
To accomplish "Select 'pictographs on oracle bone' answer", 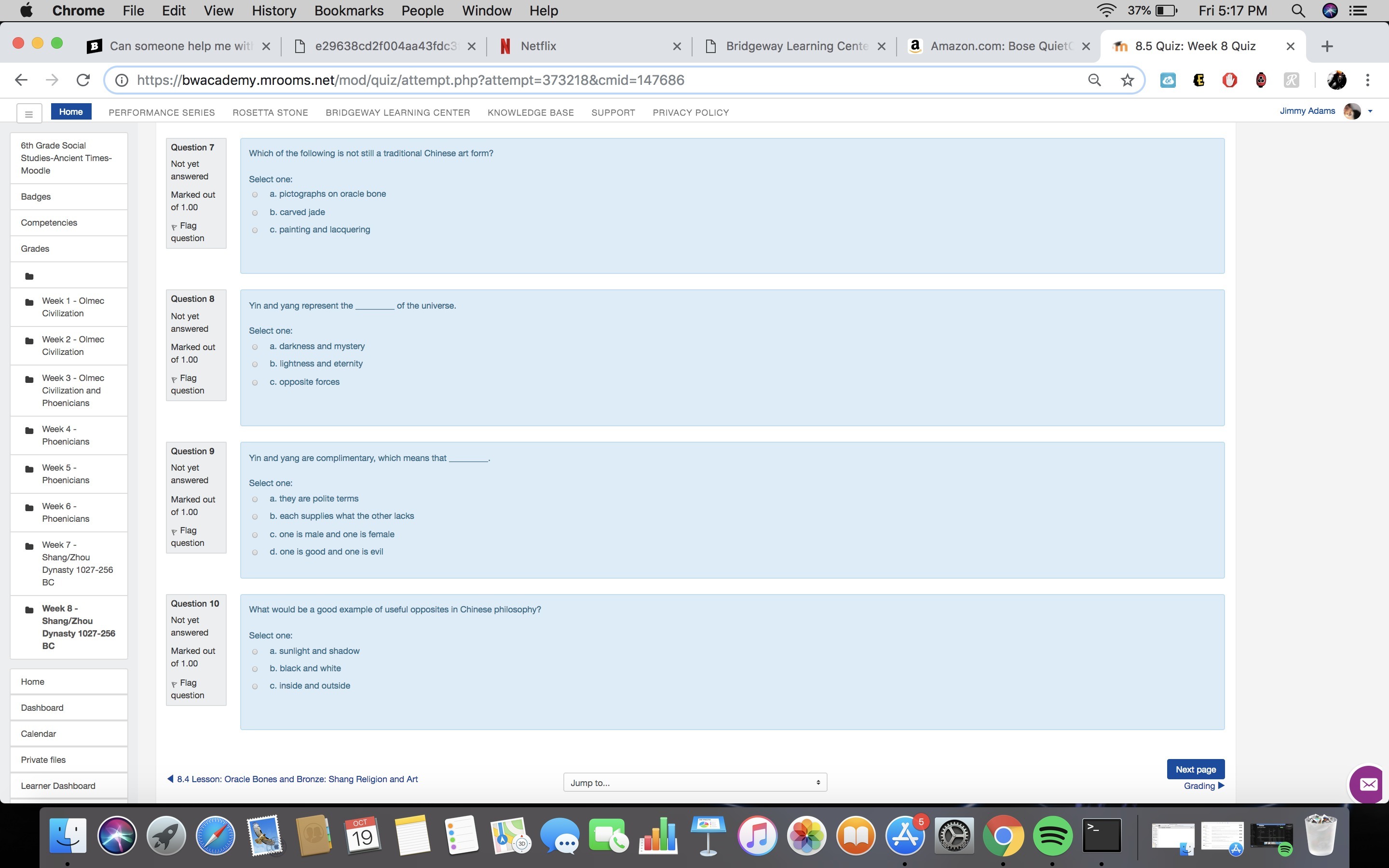I will tap(255, 195).
